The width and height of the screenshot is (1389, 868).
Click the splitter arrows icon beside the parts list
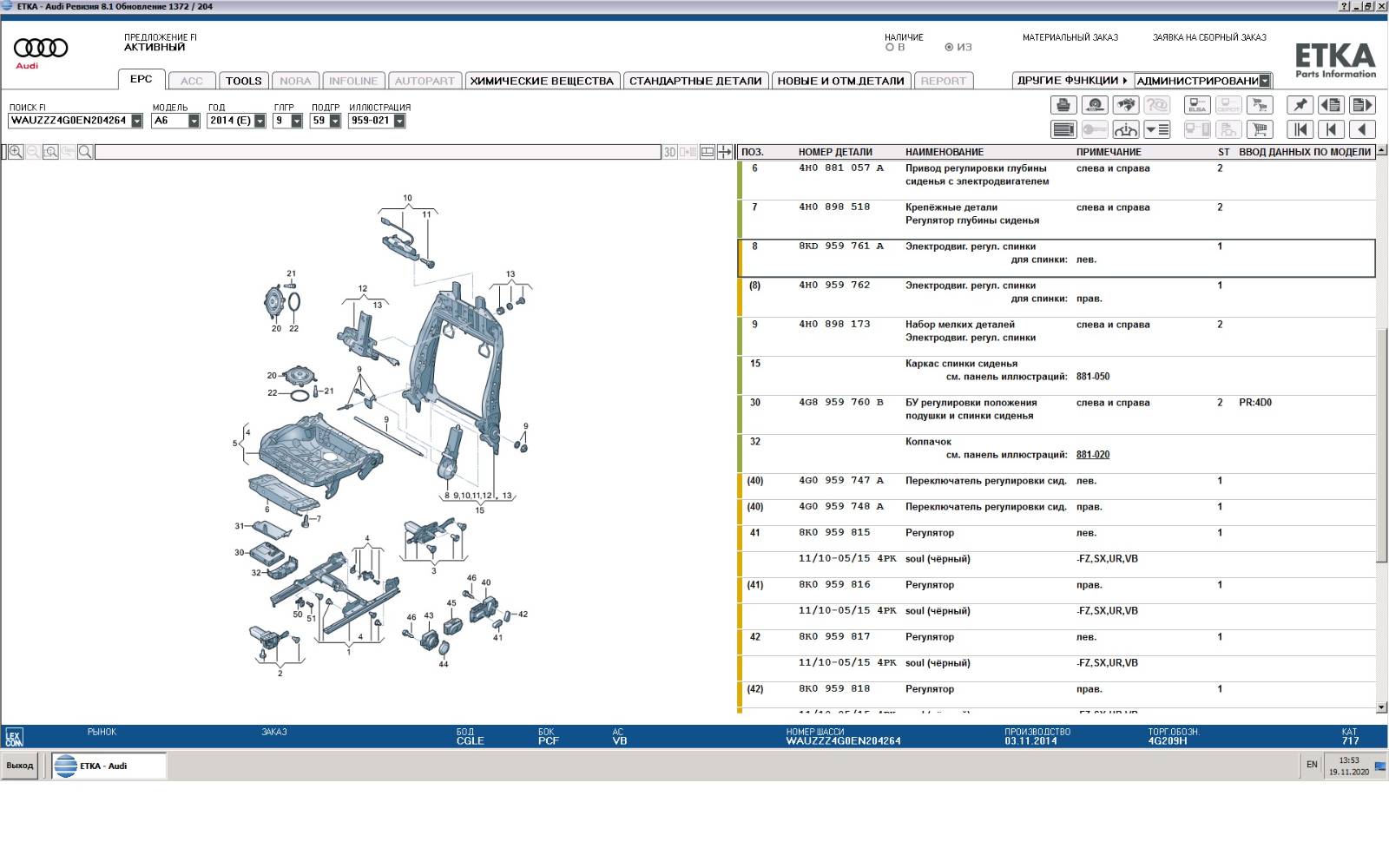725,152
